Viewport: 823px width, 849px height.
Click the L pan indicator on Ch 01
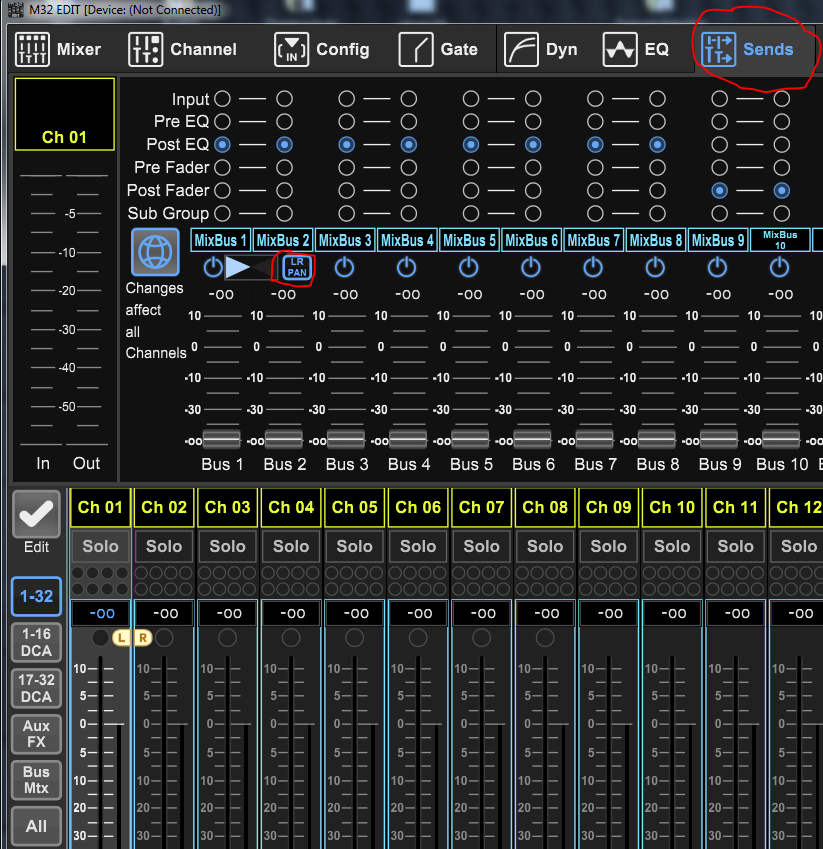coord(121,638)
